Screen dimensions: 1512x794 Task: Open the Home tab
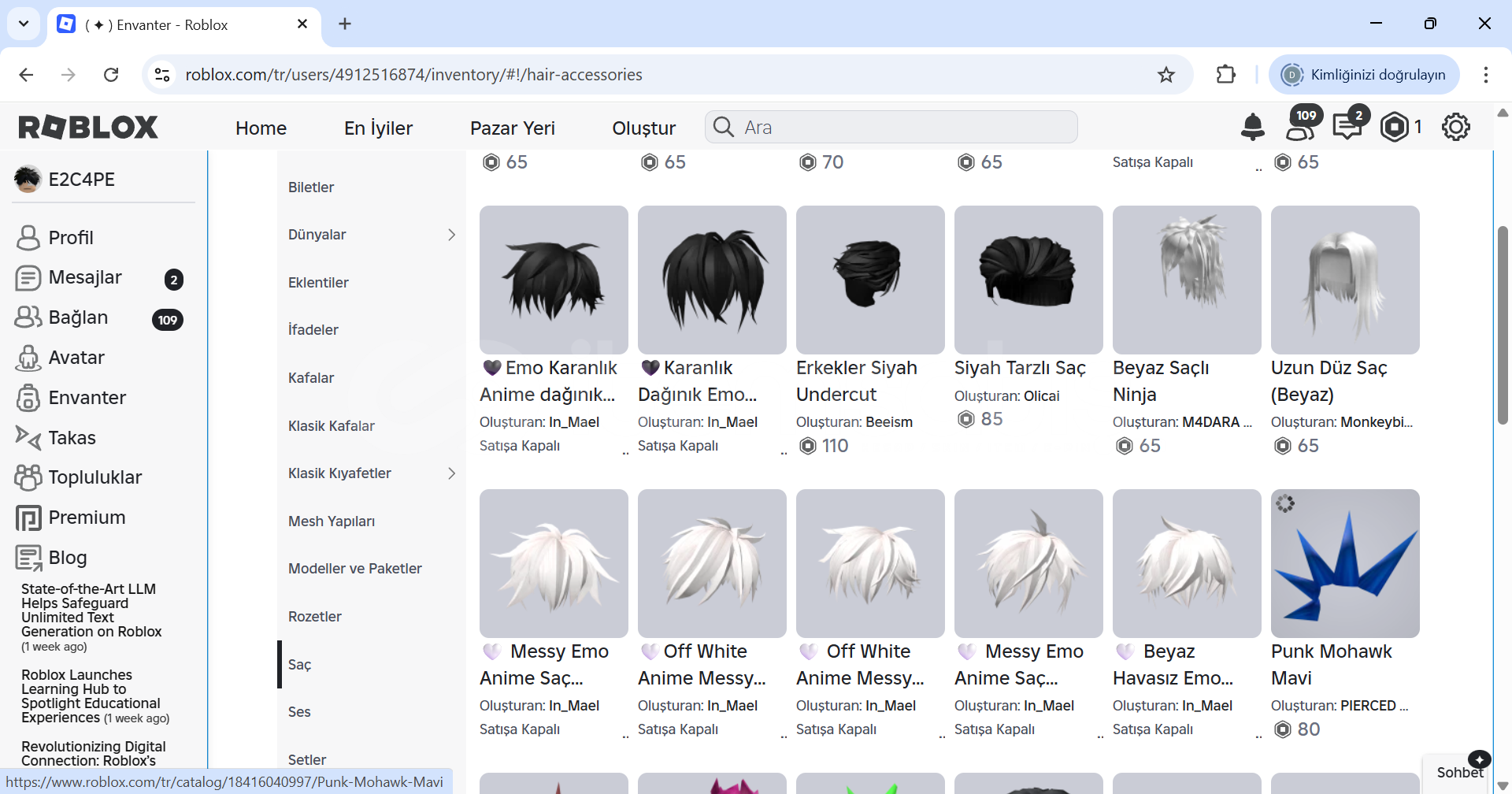[x=261, y=128]
